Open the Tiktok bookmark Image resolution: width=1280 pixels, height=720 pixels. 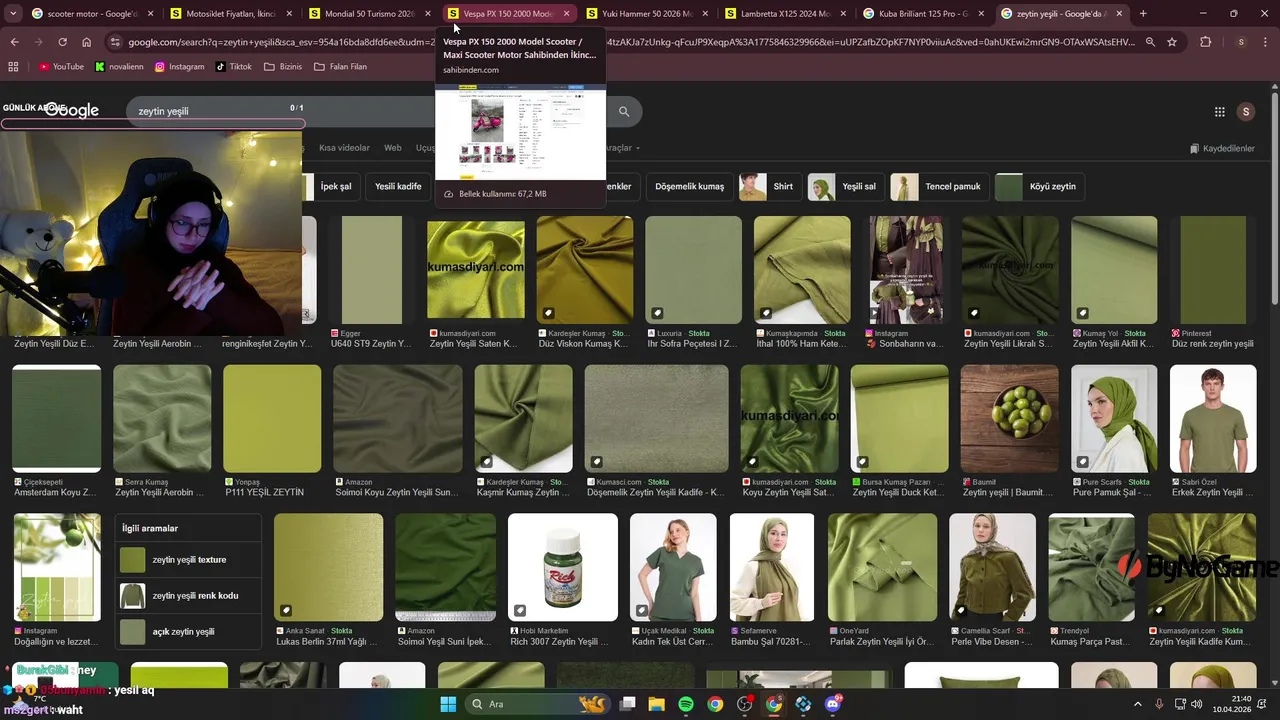[x=234, y=67]
